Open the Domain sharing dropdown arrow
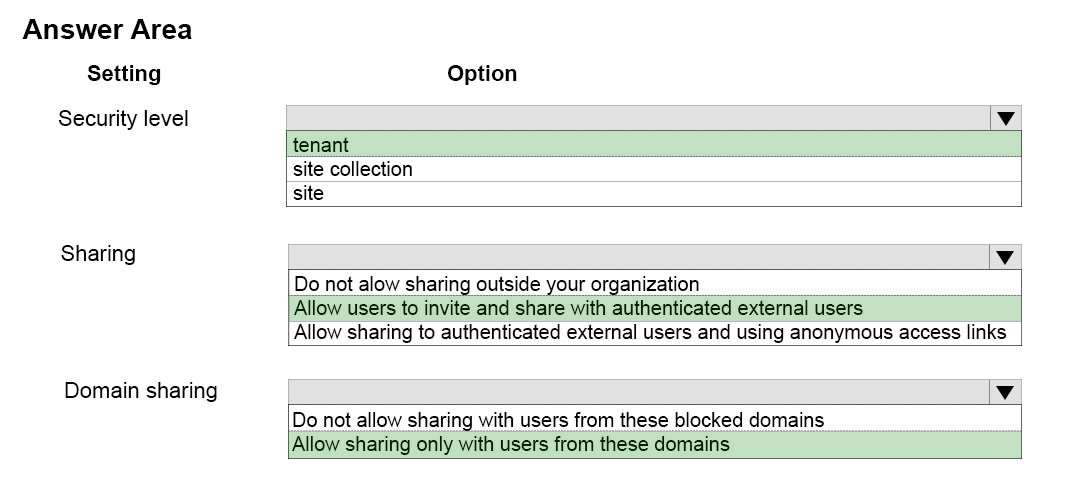This screenshot has height=496, width=1072. pyautogui.click(x=1005, y=392)
